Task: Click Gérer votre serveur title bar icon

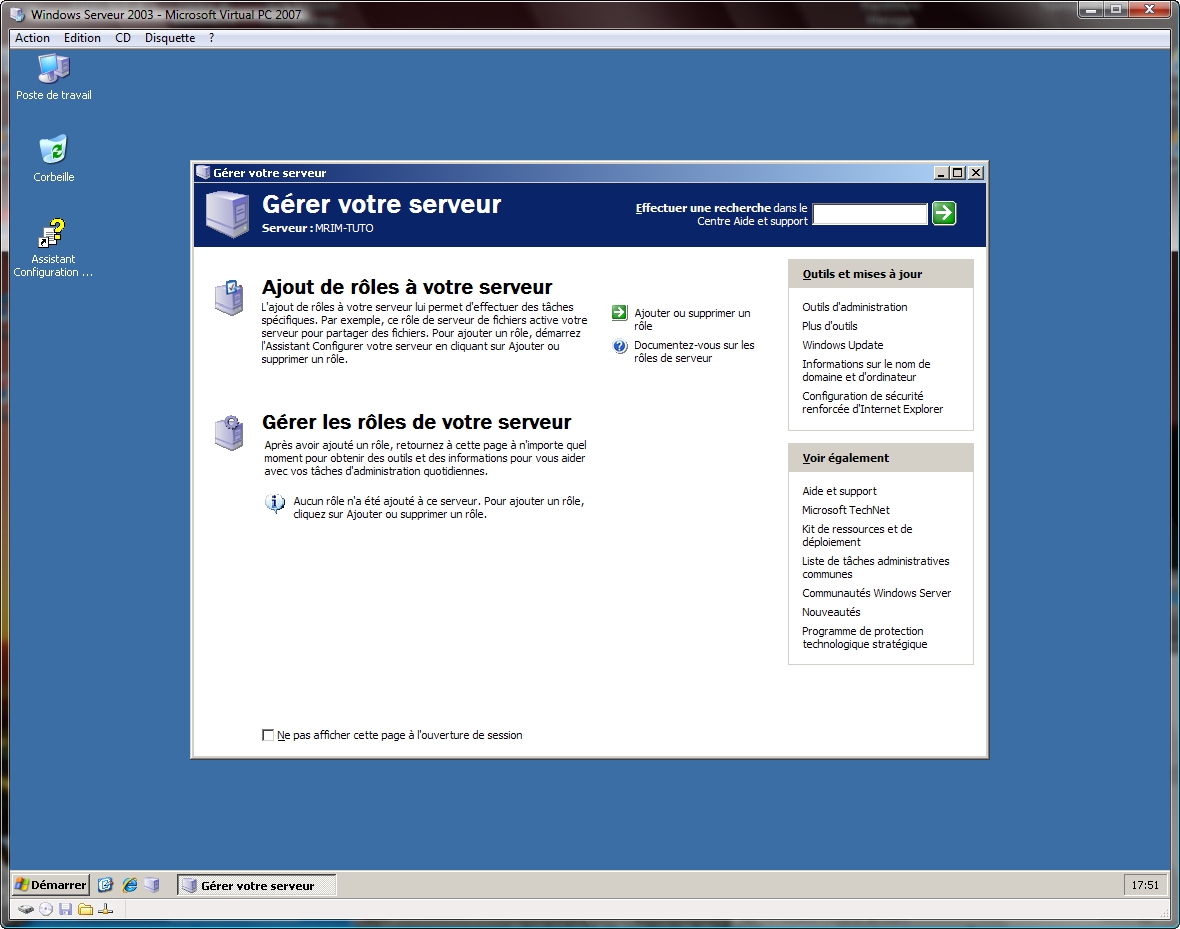Action: (202, 172)
